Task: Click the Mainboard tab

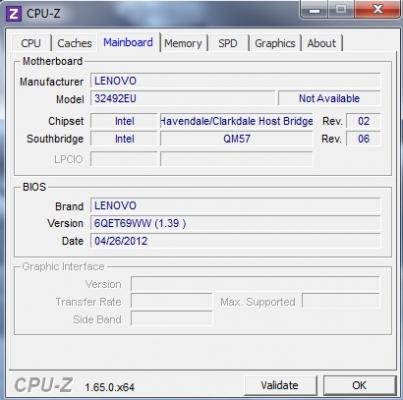Action: pyautogui.click(x=128, y=42)
